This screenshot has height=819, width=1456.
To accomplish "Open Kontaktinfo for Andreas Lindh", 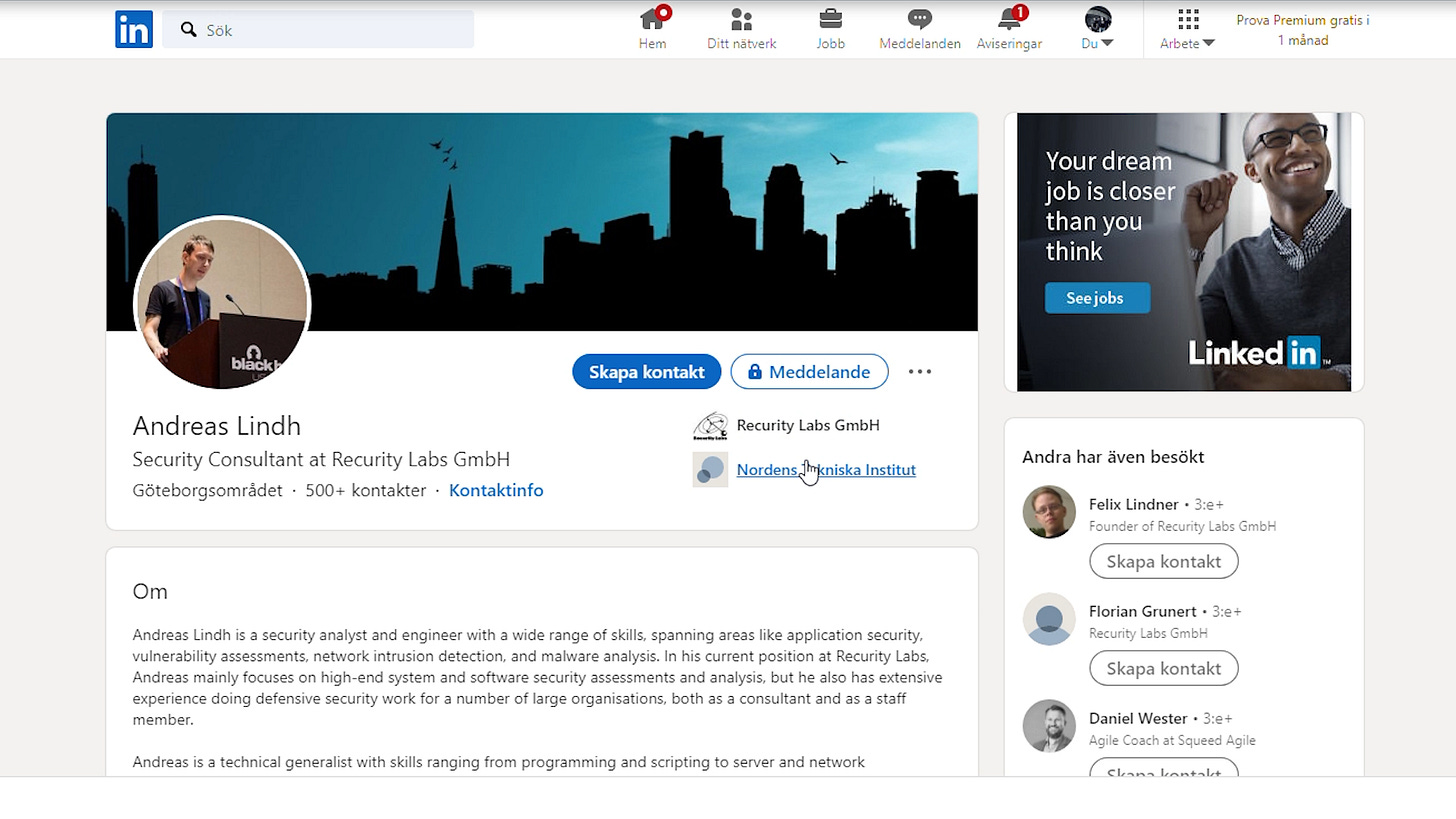I will click(x=496, y=491).
